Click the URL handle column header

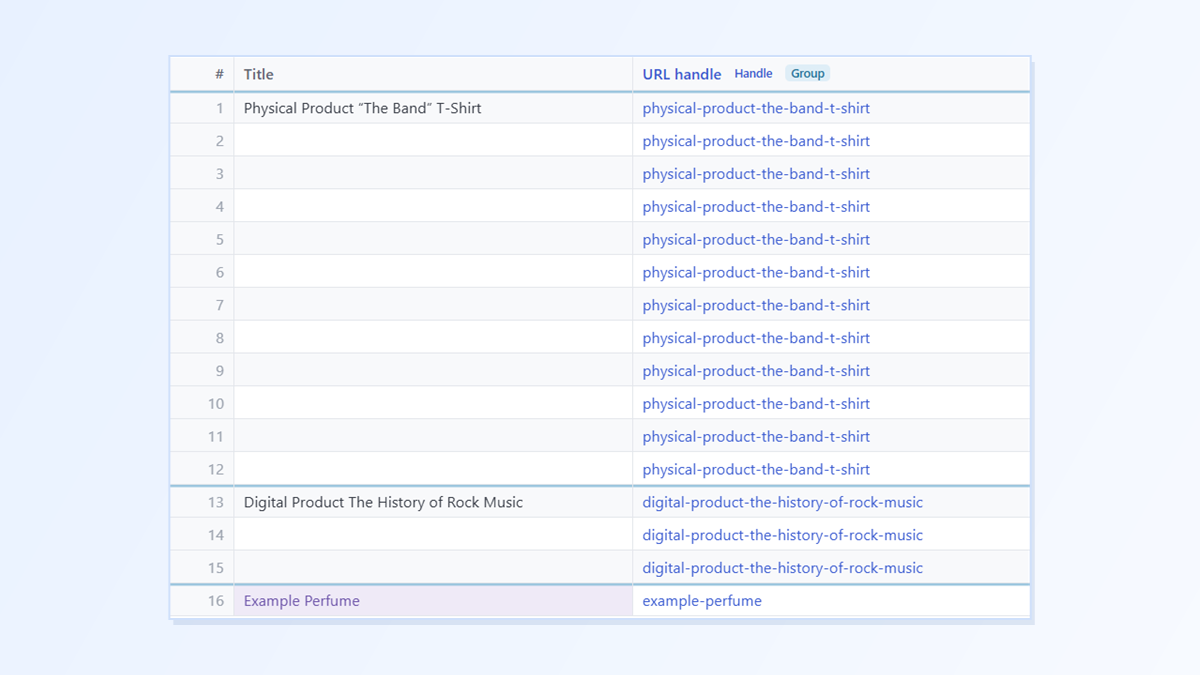click(x=831, y=74)
